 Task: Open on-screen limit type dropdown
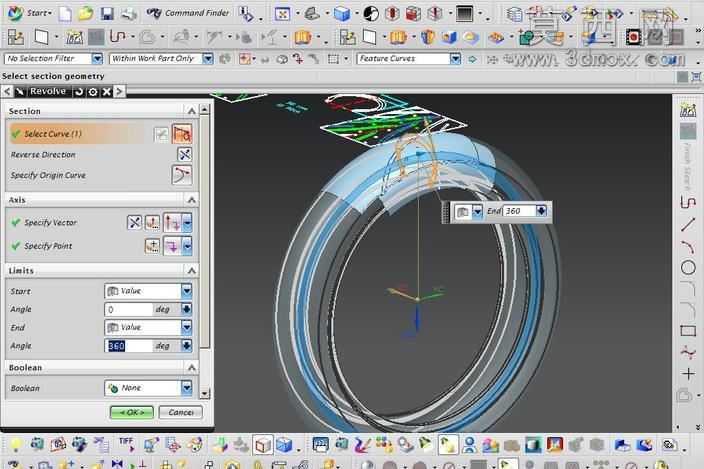[477, 211]
